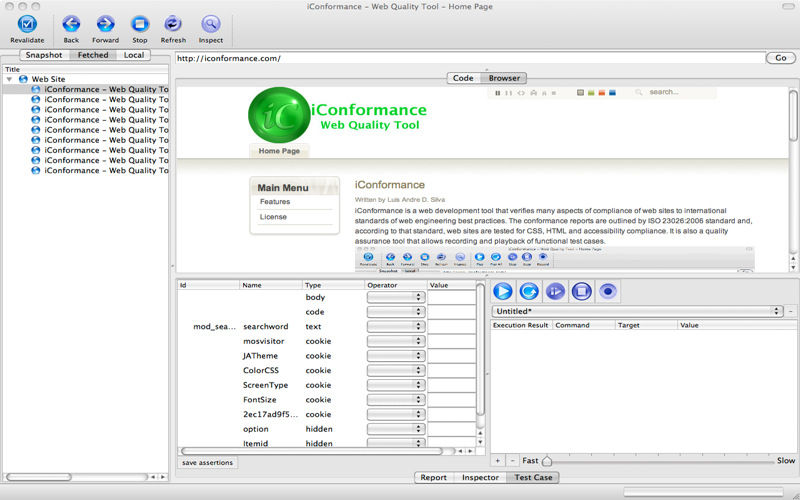Switch to the Fetched tab
Image resolution: width=800 pixels, height=500 pixels.
pos(93,55)
